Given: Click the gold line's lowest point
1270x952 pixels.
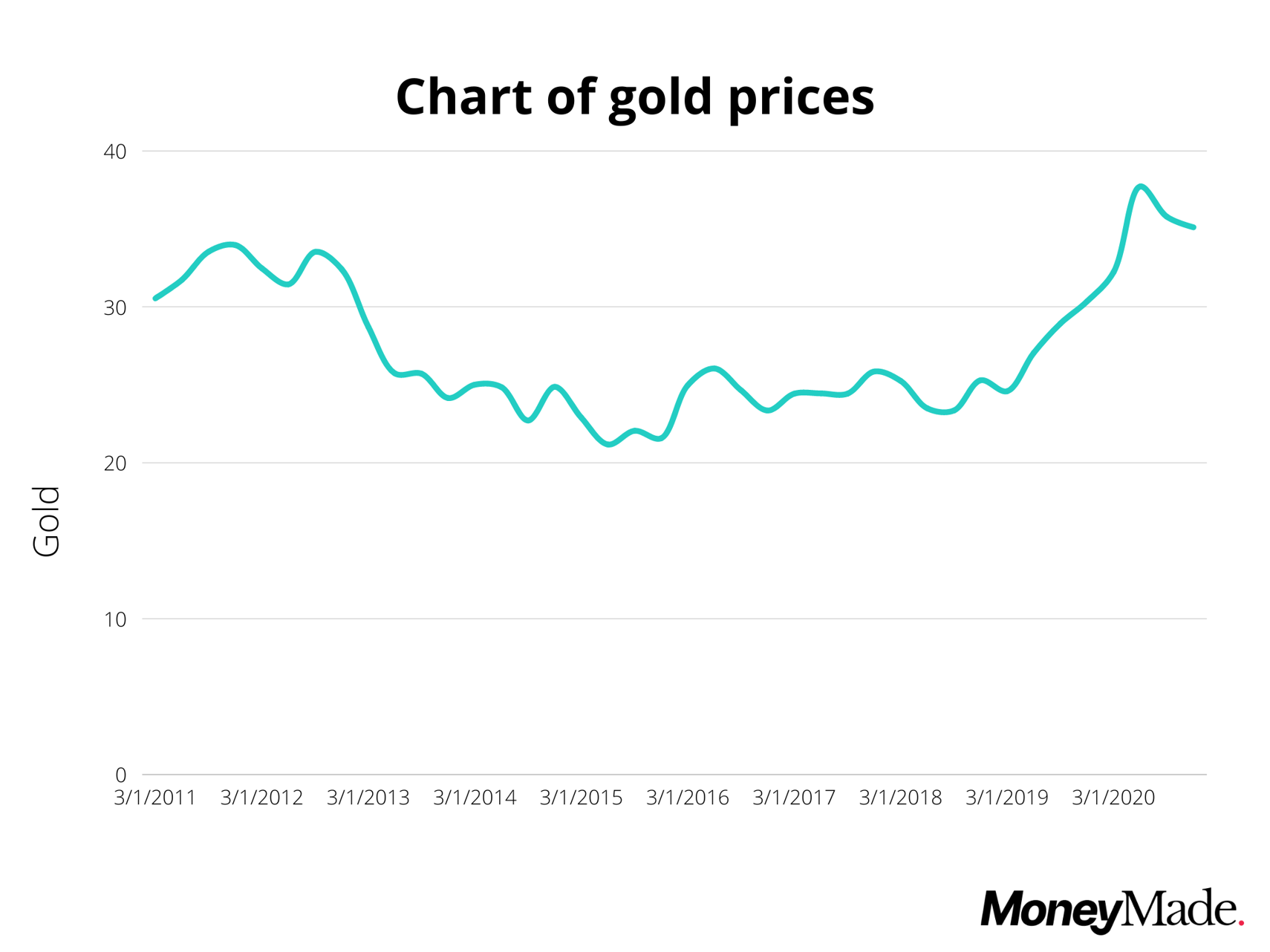Looking at the screenshot, I should click(x=609, y=444).
